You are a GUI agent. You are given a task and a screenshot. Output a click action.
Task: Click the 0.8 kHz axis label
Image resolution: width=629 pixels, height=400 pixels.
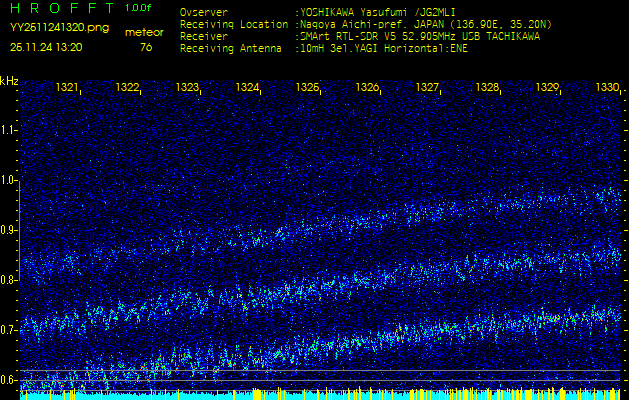click(x=8, y=280)
